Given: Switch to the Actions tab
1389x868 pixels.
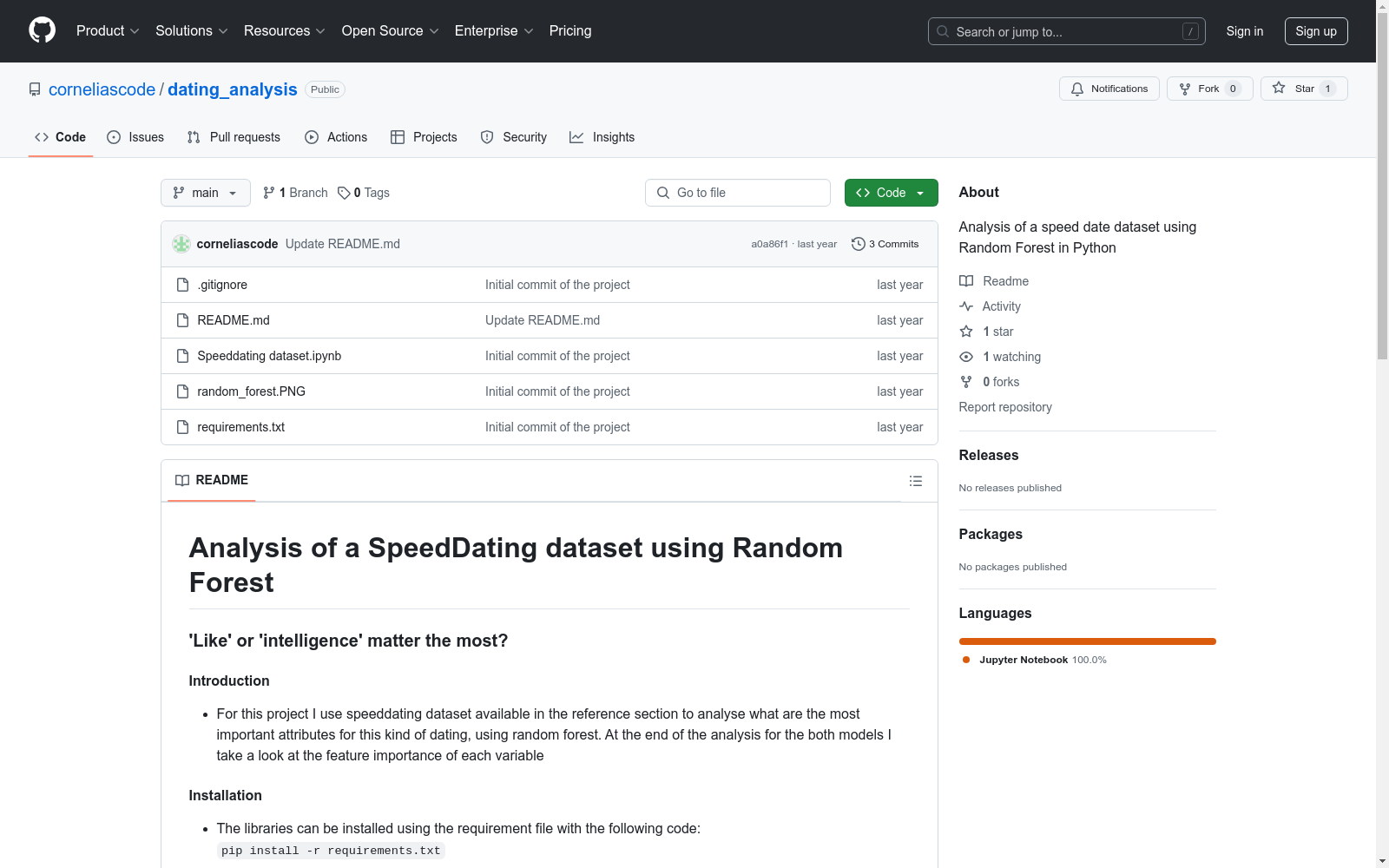Looking at the screenshot, I should coord(336,137).
